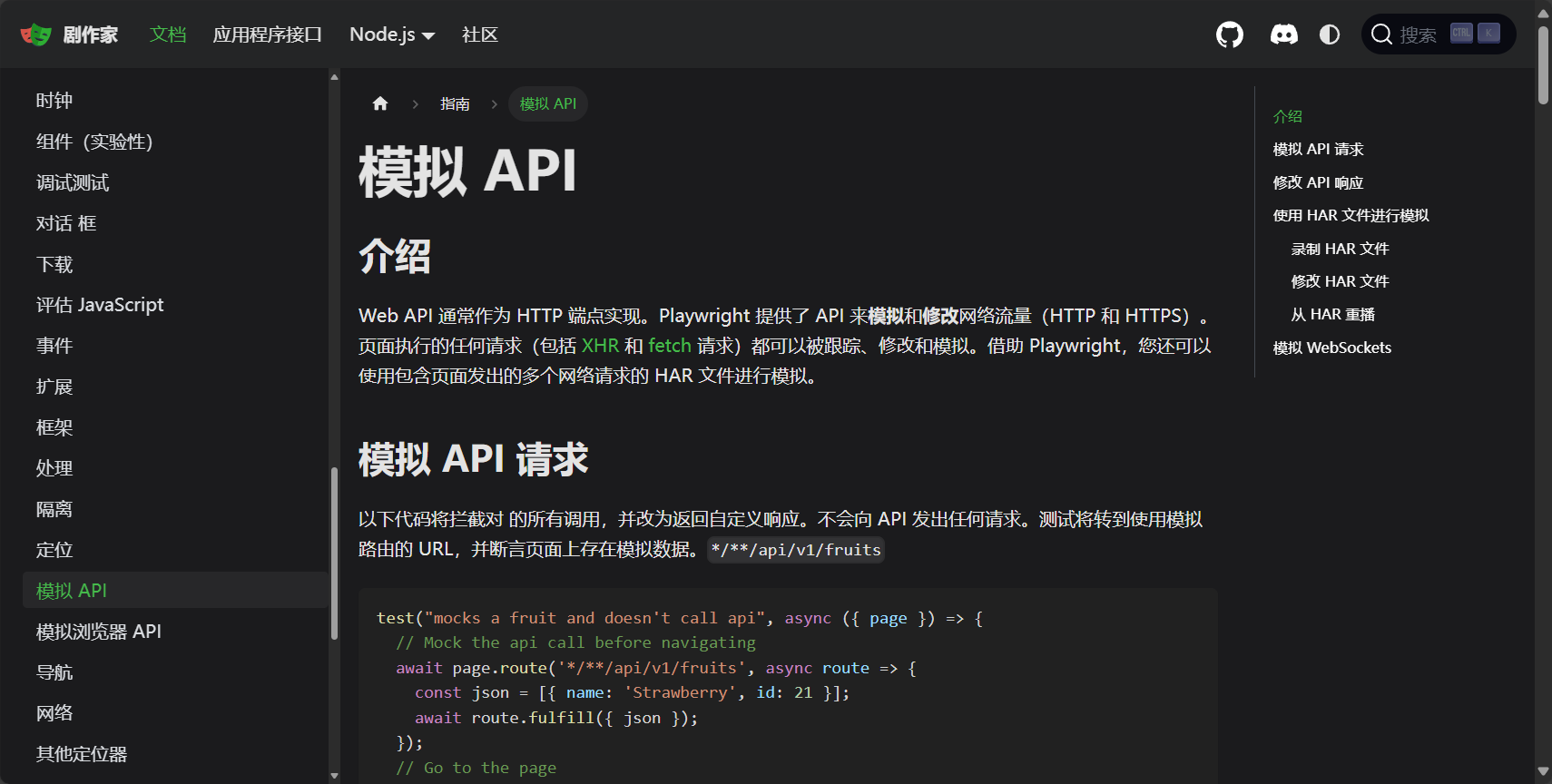This screenshot has width=1552, height=784.
Task: Open the 搜索 search box
Action: pos(1439,34)
